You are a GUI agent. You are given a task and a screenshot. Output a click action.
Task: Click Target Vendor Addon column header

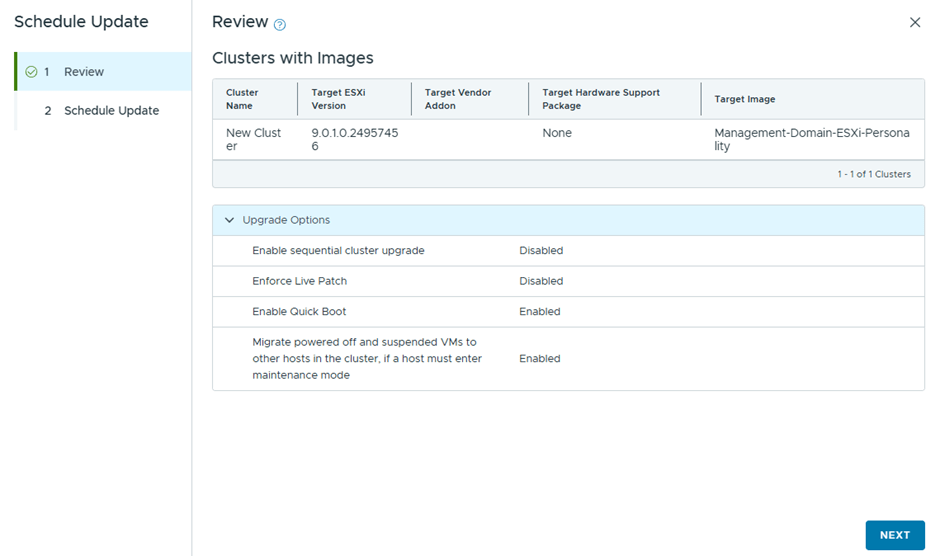(458, 99)
